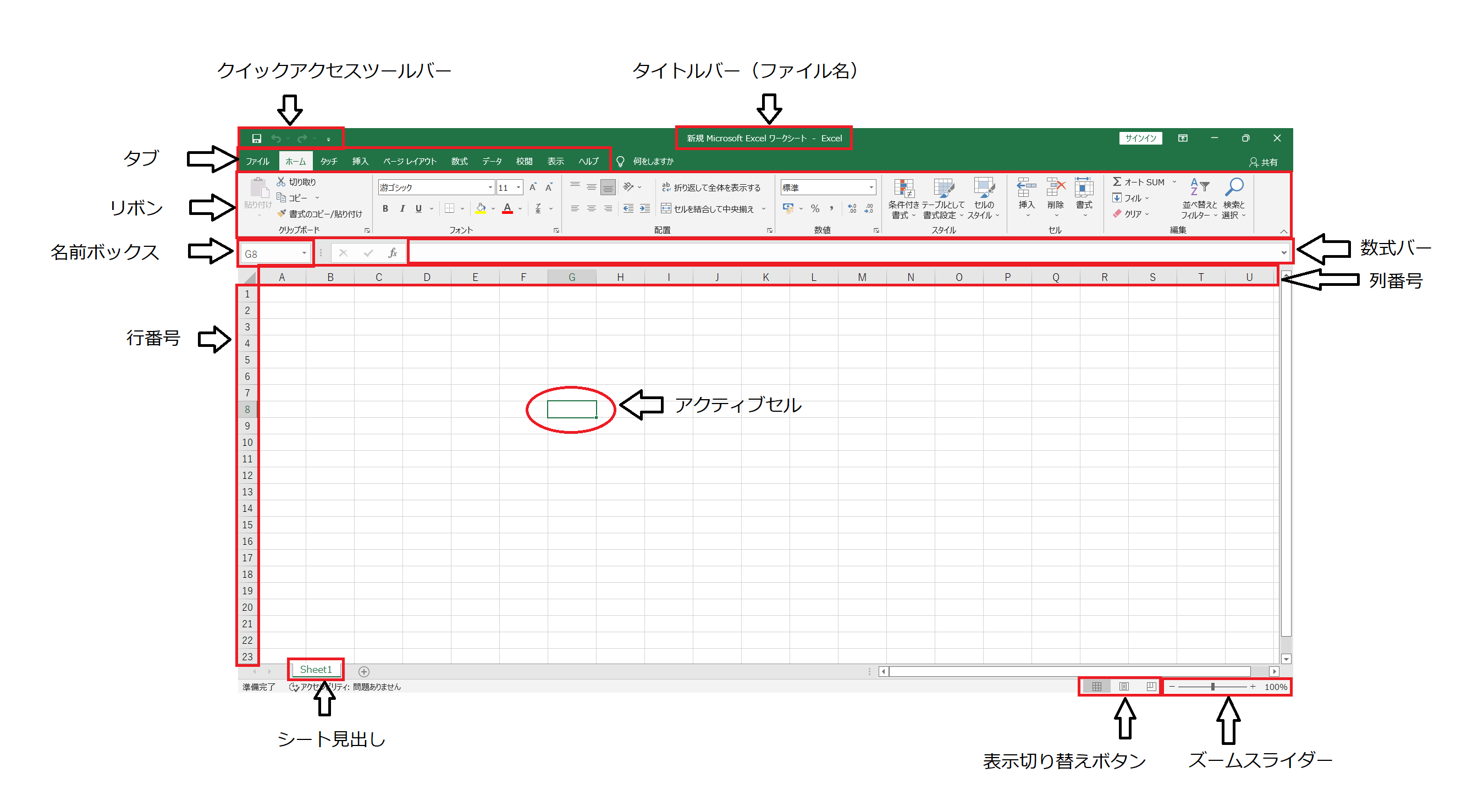Click the 共有 (Share) button
1484x812 pixels.
[x=1264, y=162]
